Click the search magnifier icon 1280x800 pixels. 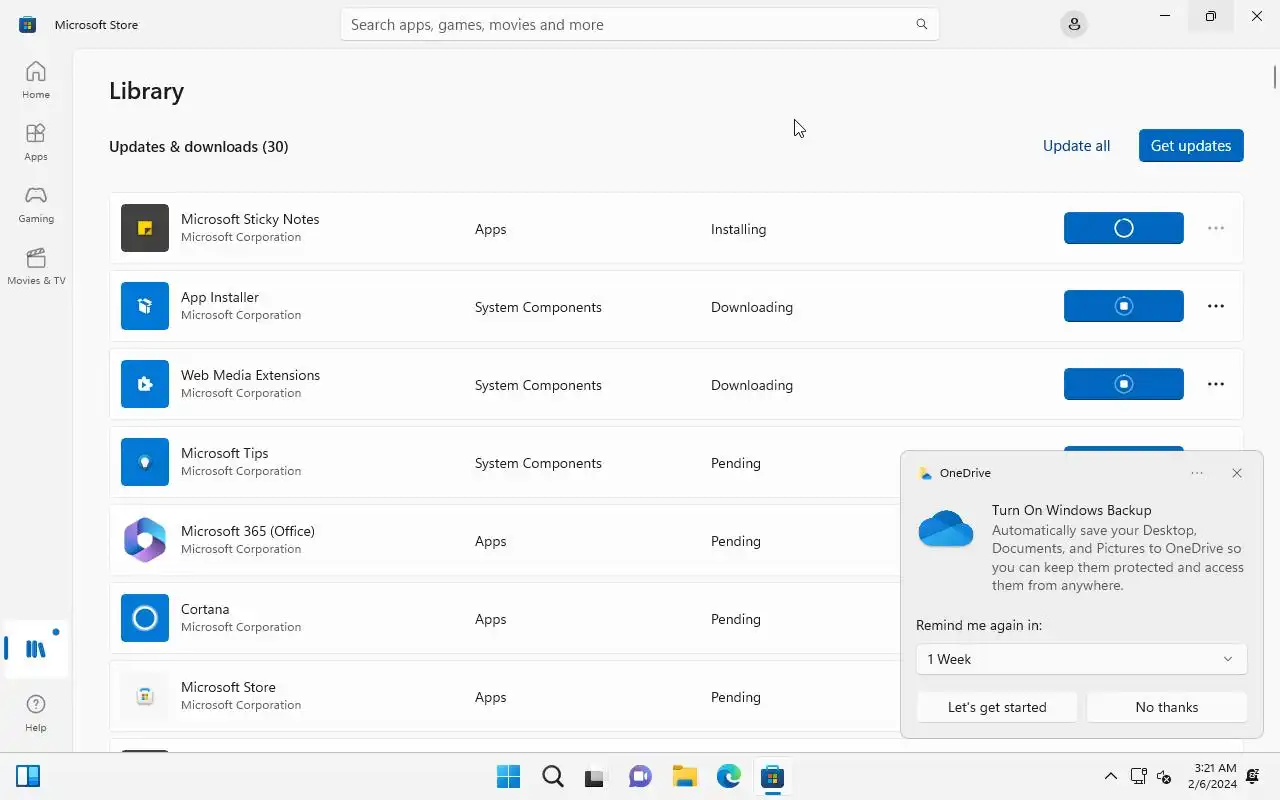(922, 24)
